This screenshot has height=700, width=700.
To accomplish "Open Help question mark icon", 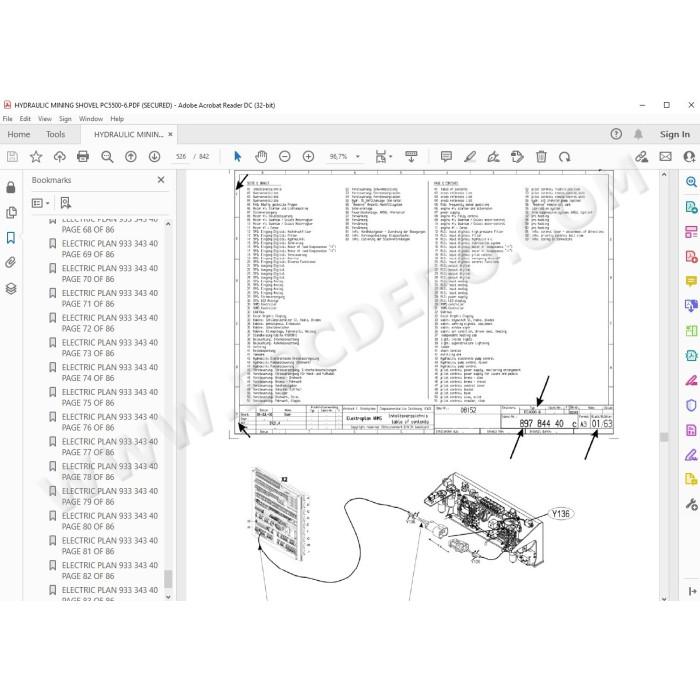I will pos(616,134).
